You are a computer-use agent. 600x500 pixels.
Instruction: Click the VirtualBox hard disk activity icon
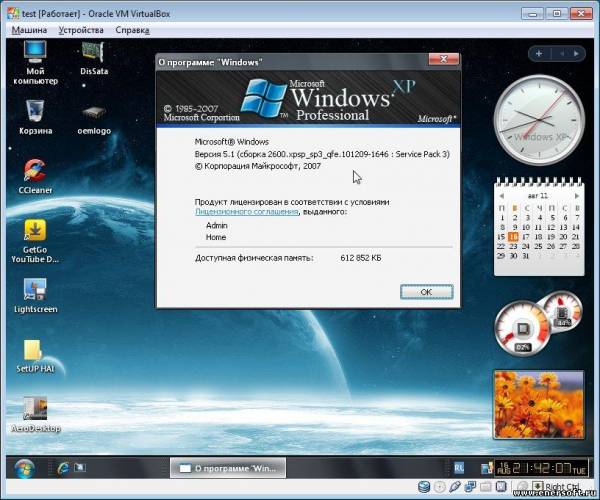click(424, 487)
